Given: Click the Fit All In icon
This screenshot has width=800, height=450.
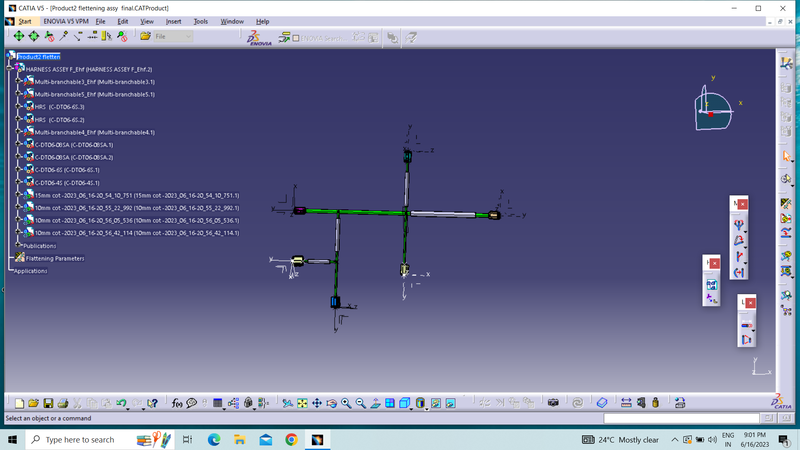Looking at the screenshot, I should point(303,404).
